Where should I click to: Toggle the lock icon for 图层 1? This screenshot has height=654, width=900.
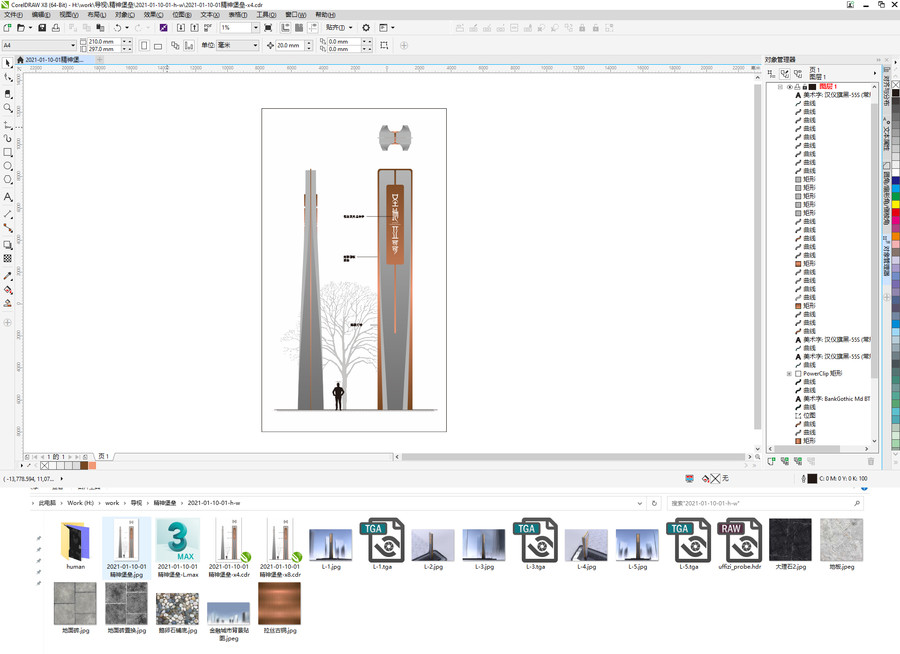pos(804,87)
